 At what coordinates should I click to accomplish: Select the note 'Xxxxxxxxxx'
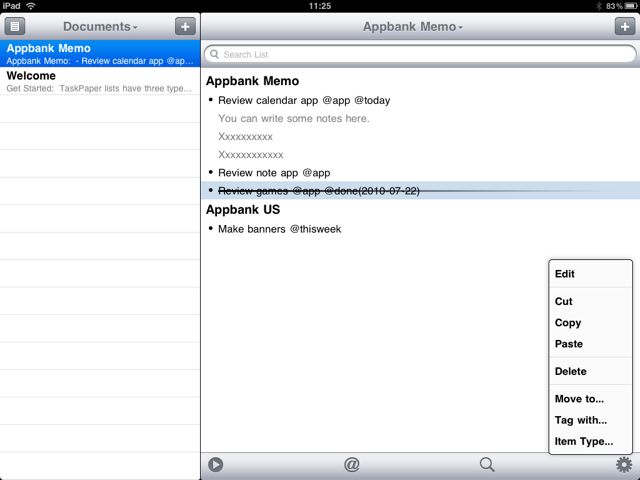[x=245, y=136]
